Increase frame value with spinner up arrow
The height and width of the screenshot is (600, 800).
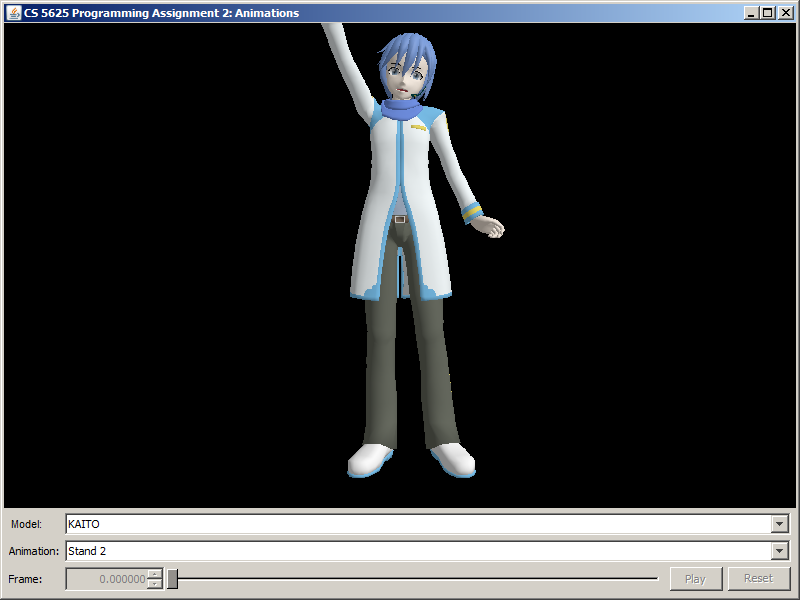coord(154,574)
